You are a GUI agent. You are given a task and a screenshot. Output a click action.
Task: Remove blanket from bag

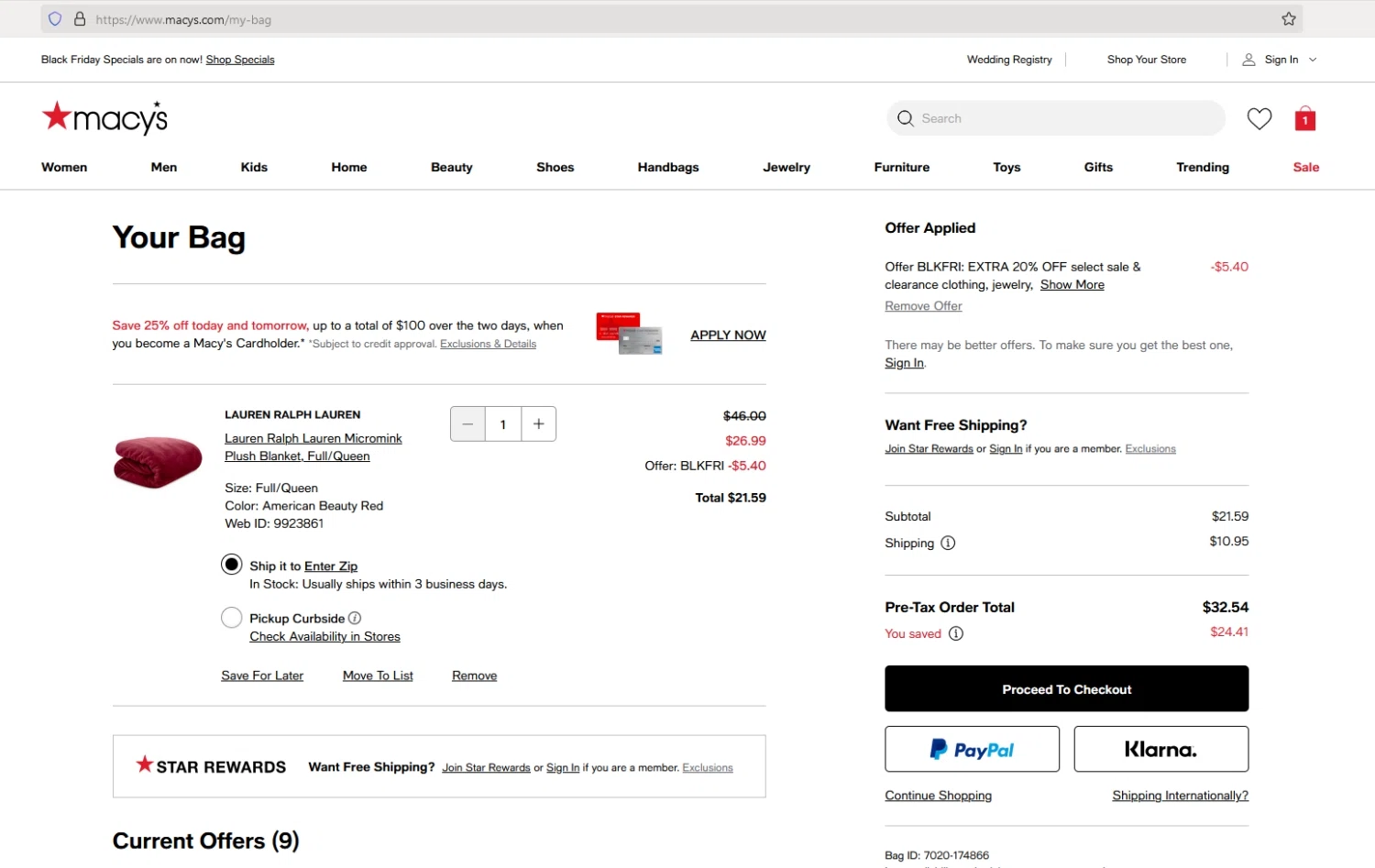[474, 676]
